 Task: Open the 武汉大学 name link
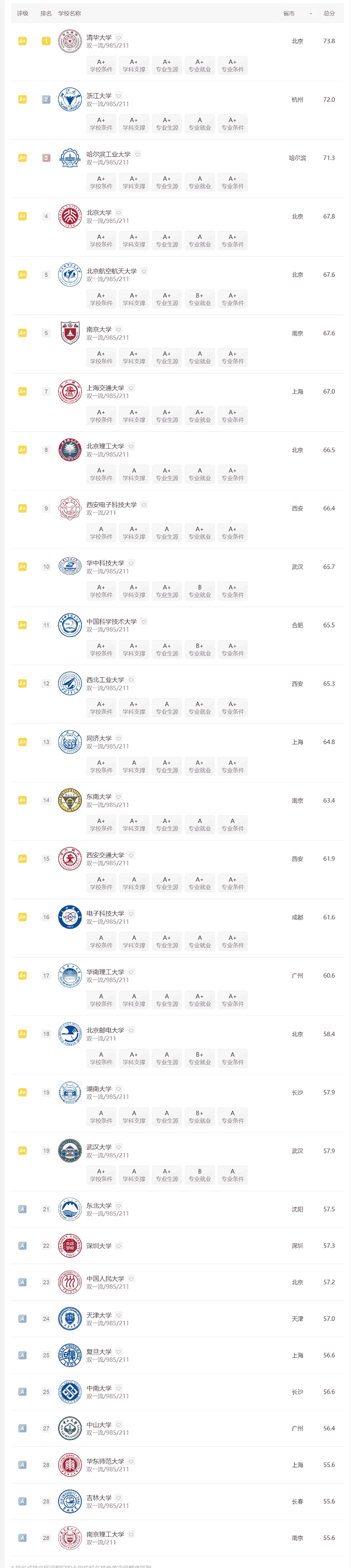(x=99, y=1147)
